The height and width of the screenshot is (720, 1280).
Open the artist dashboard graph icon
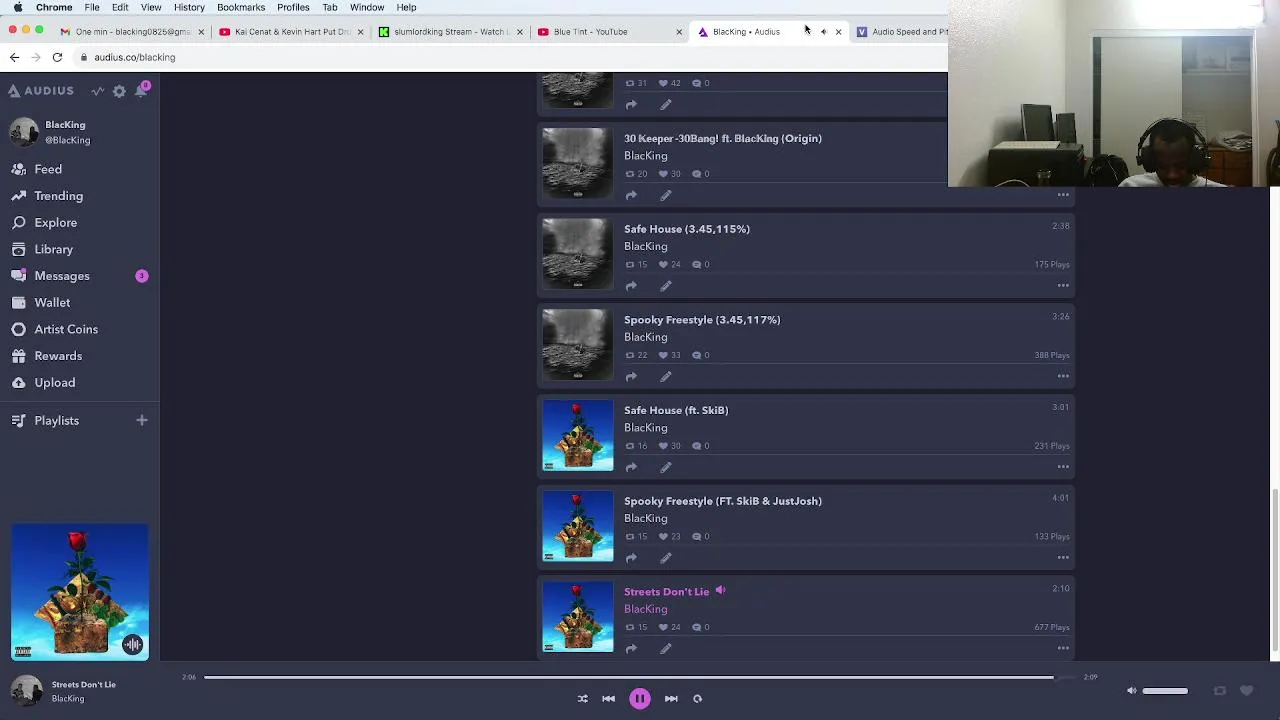point(98,91)
